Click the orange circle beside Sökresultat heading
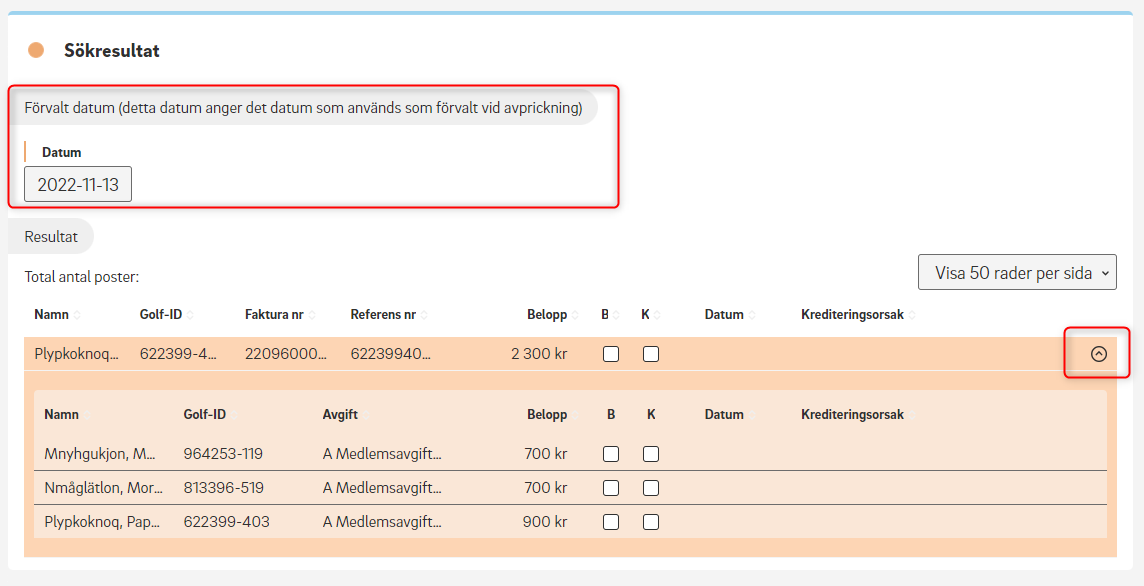This screenshot has height=586, width=1144. (x=36, y=50)
